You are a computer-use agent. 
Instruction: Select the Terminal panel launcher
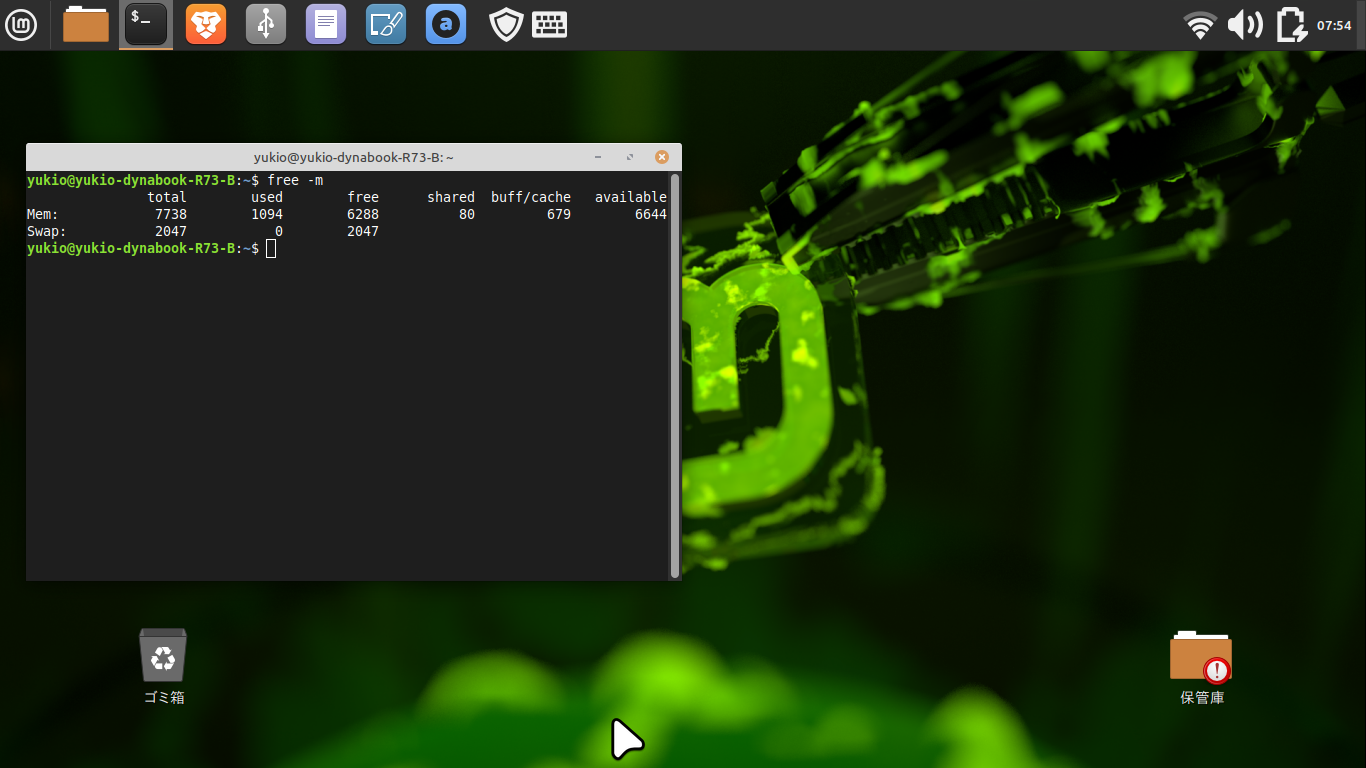[146, 24]
